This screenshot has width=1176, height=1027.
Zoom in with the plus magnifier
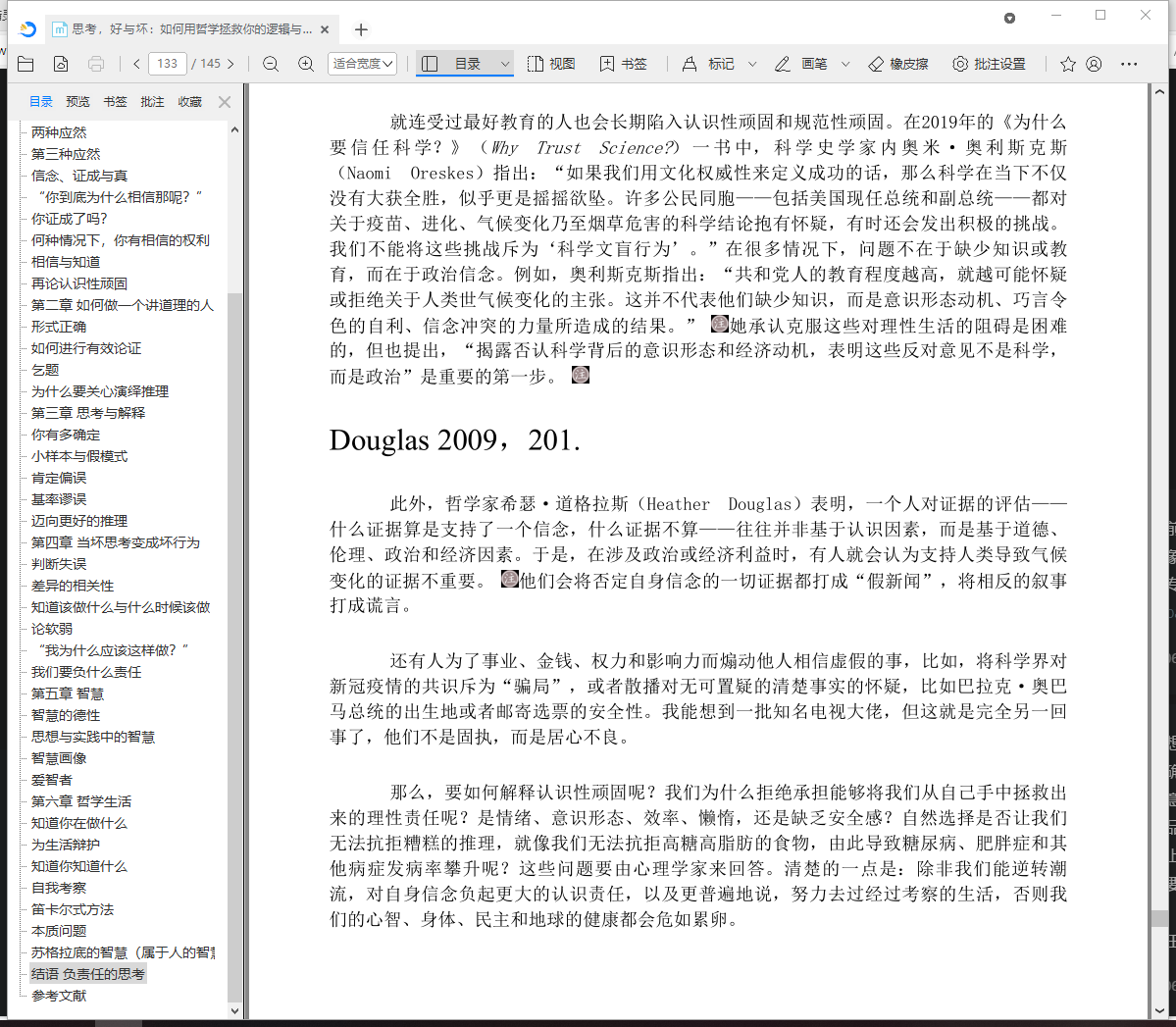[x=306, y=64]
